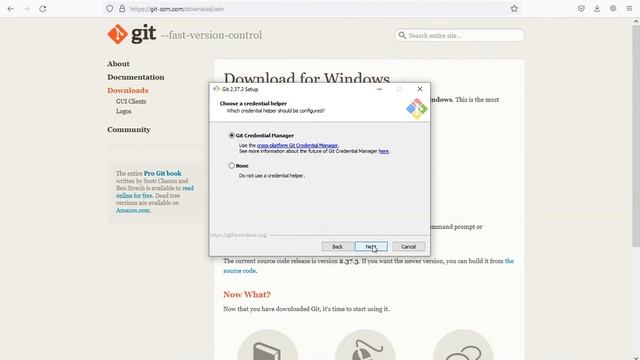Viewport: 640px width, 360px height.
Task: Click Next in Git Setup dialog
Action: click(x=371, y=247)
